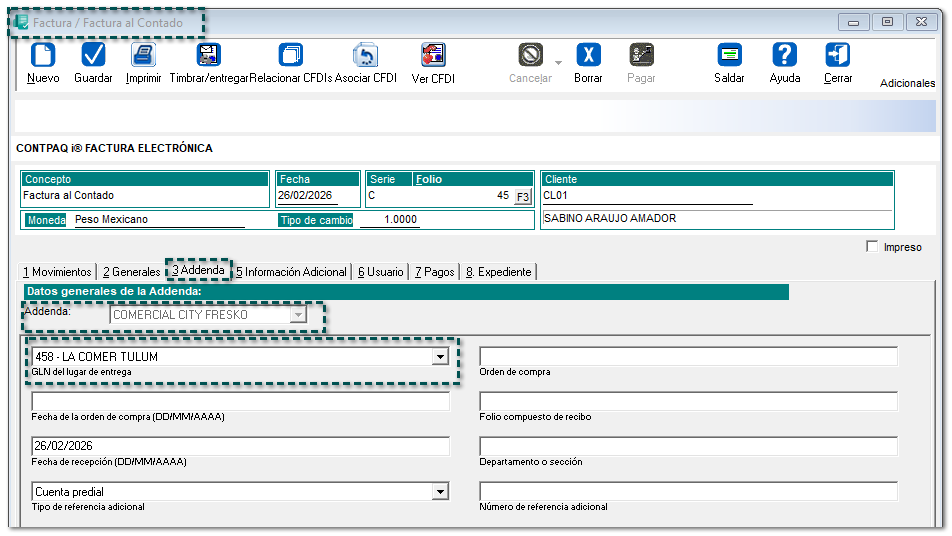Image resolution: width=952 pixels, height=536 pixels.
Task: Click the Adicionales link
Action: point(907,84)
